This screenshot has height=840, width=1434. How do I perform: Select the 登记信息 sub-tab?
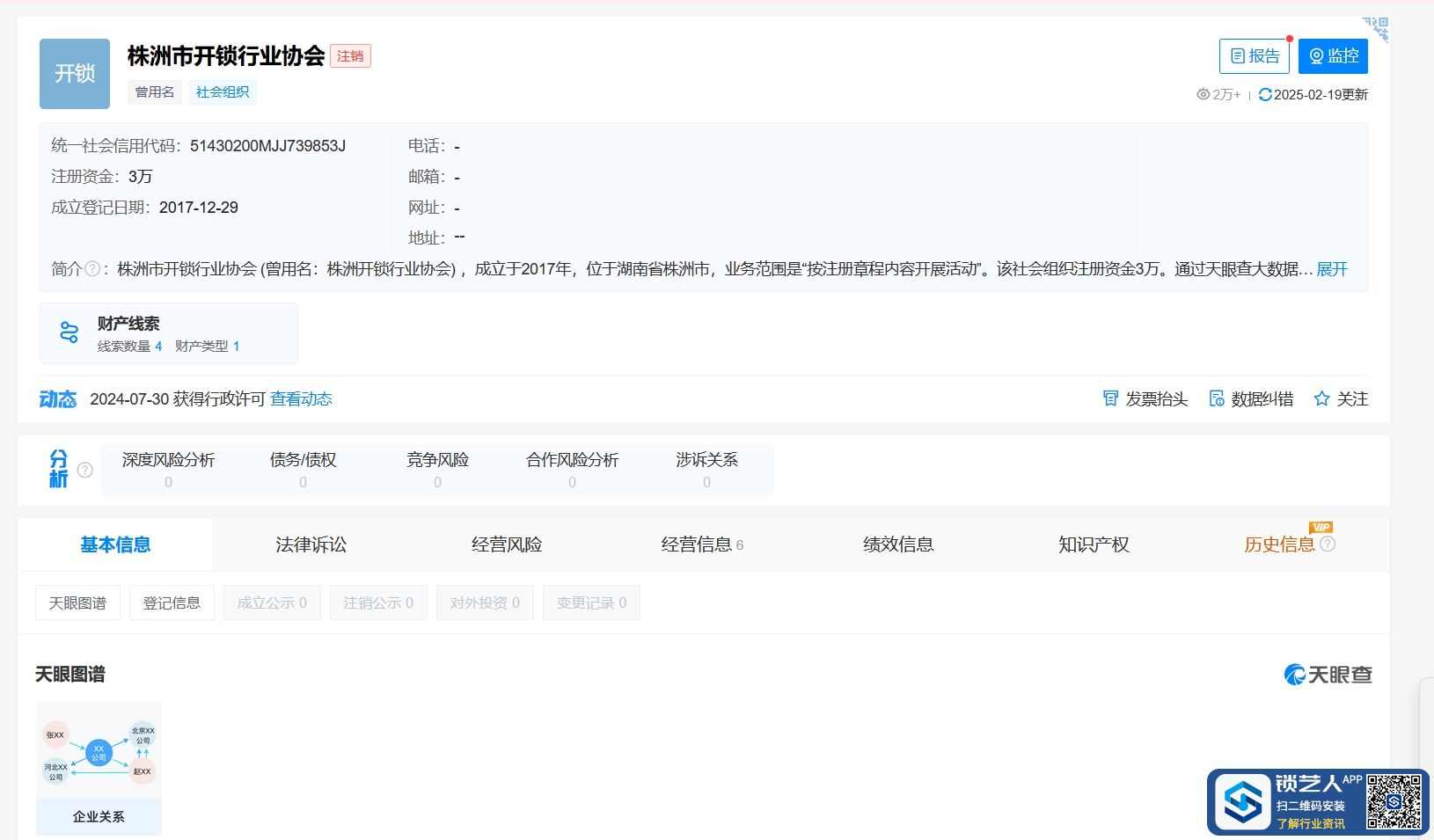pyautogui.click(x=172, y=603)
